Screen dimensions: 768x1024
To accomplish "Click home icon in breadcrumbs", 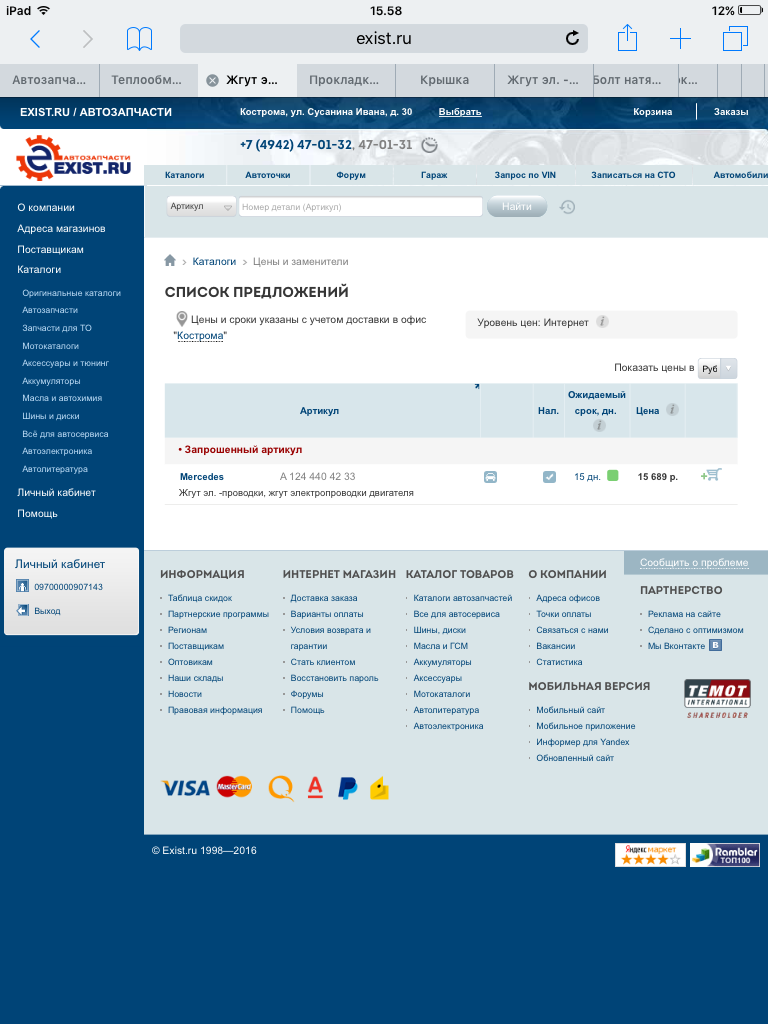I will click(170, 261).
